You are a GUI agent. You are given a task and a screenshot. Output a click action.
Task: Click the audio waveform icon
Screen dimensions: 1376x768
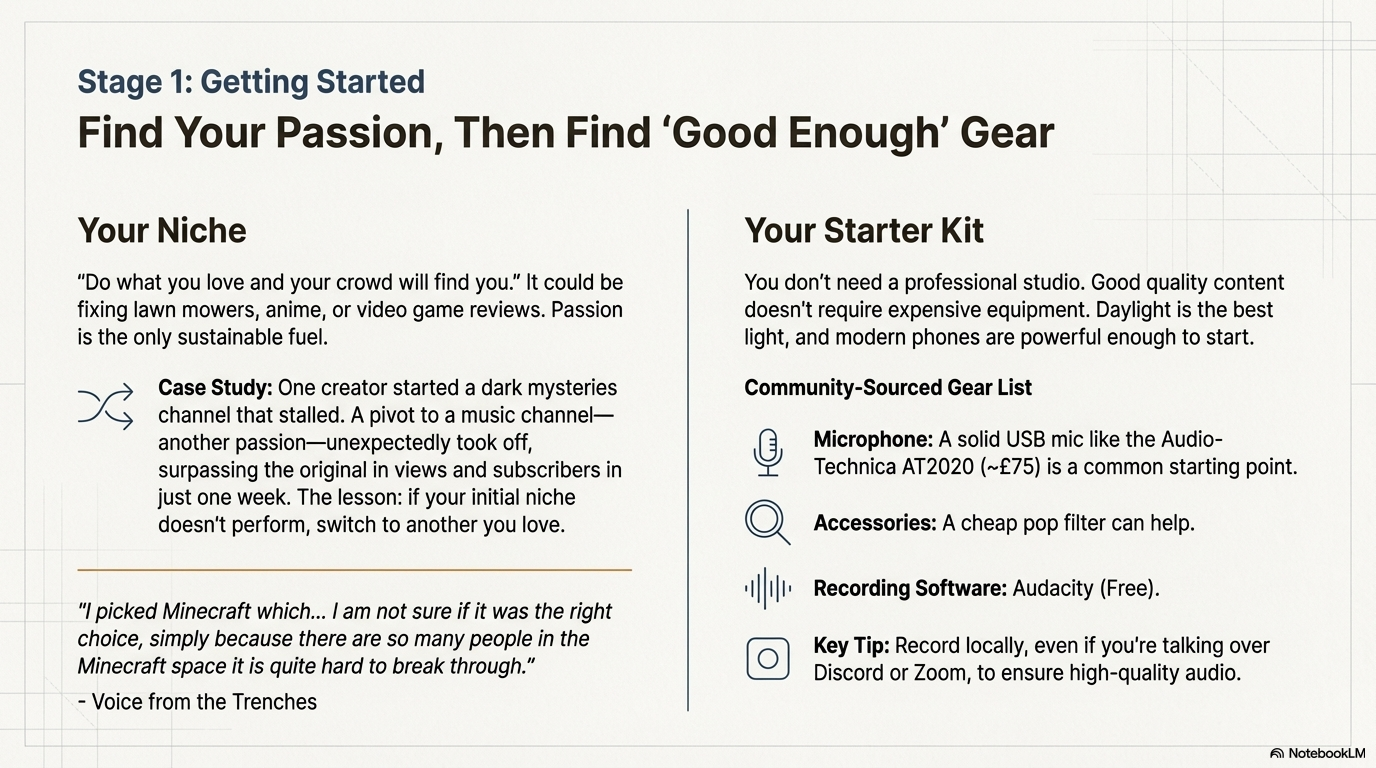pyautogui.click(x=767, y=588)
